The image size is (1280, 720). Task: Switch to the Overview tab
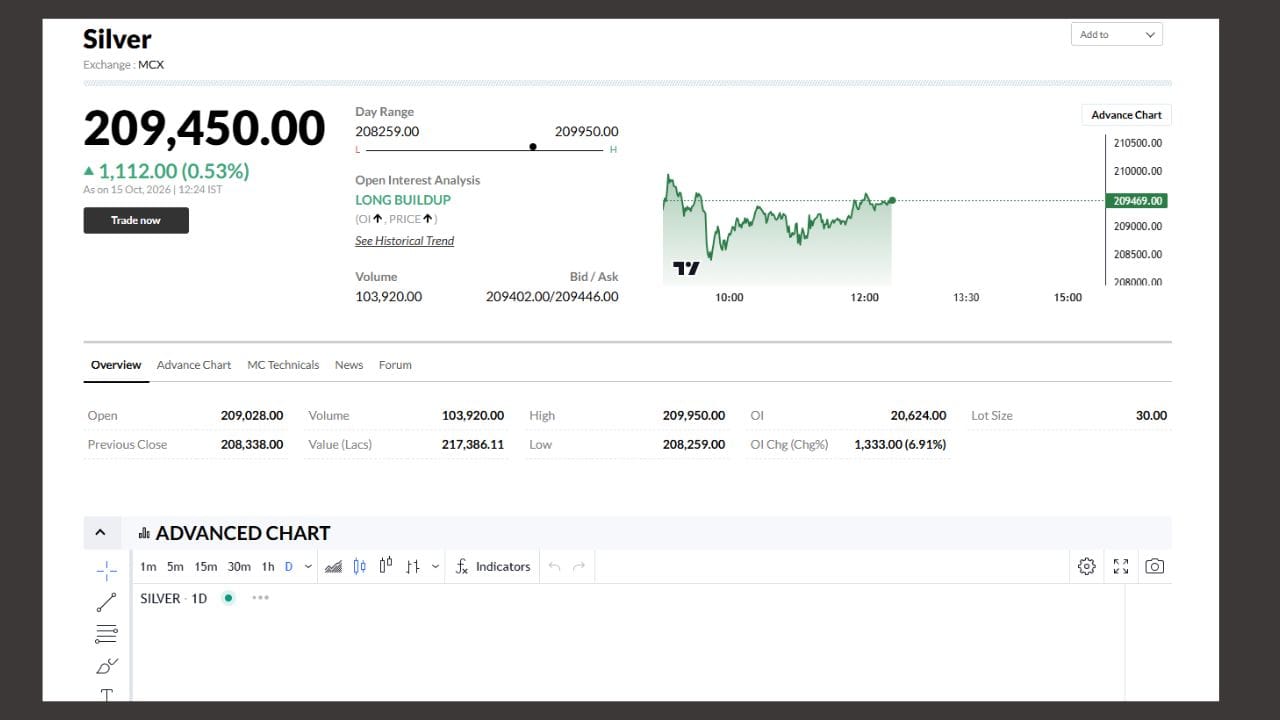coord(116,365)
